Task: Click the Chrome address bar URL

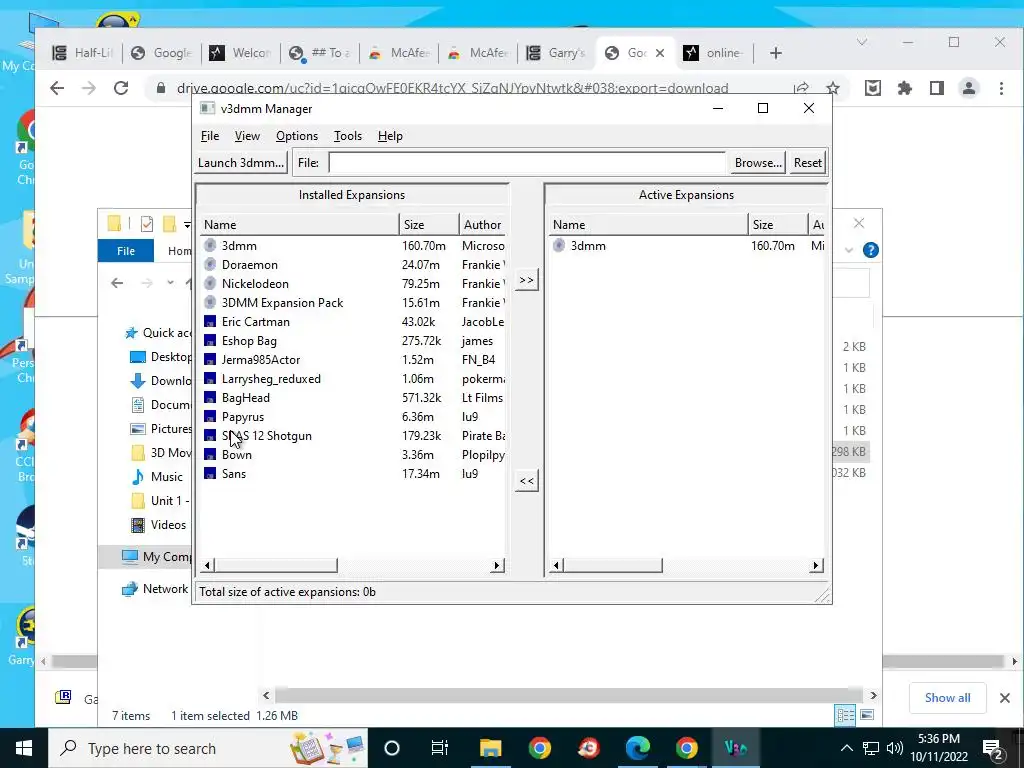Action: click(452, 88)
